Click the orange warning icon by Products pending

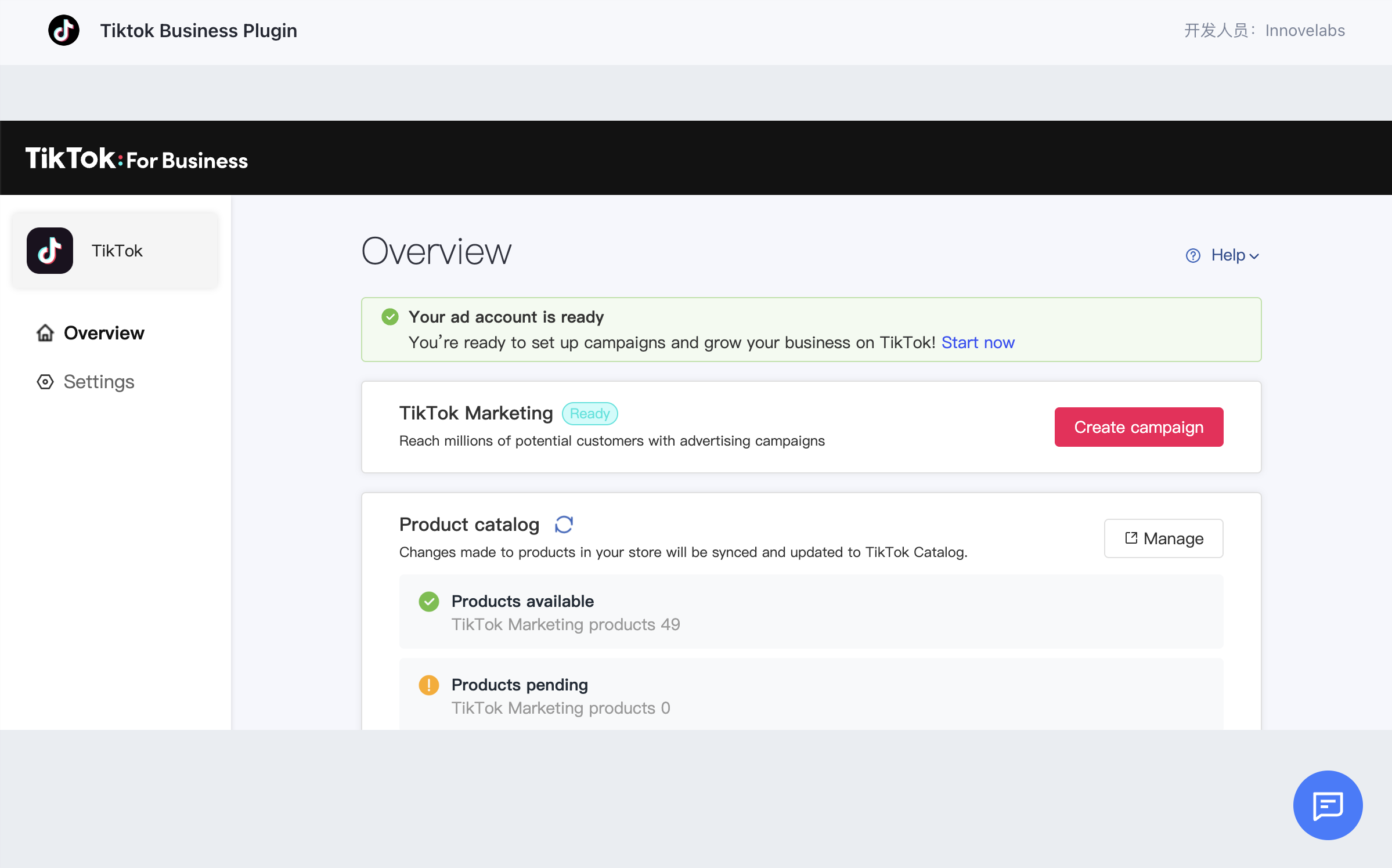point(429,685)
